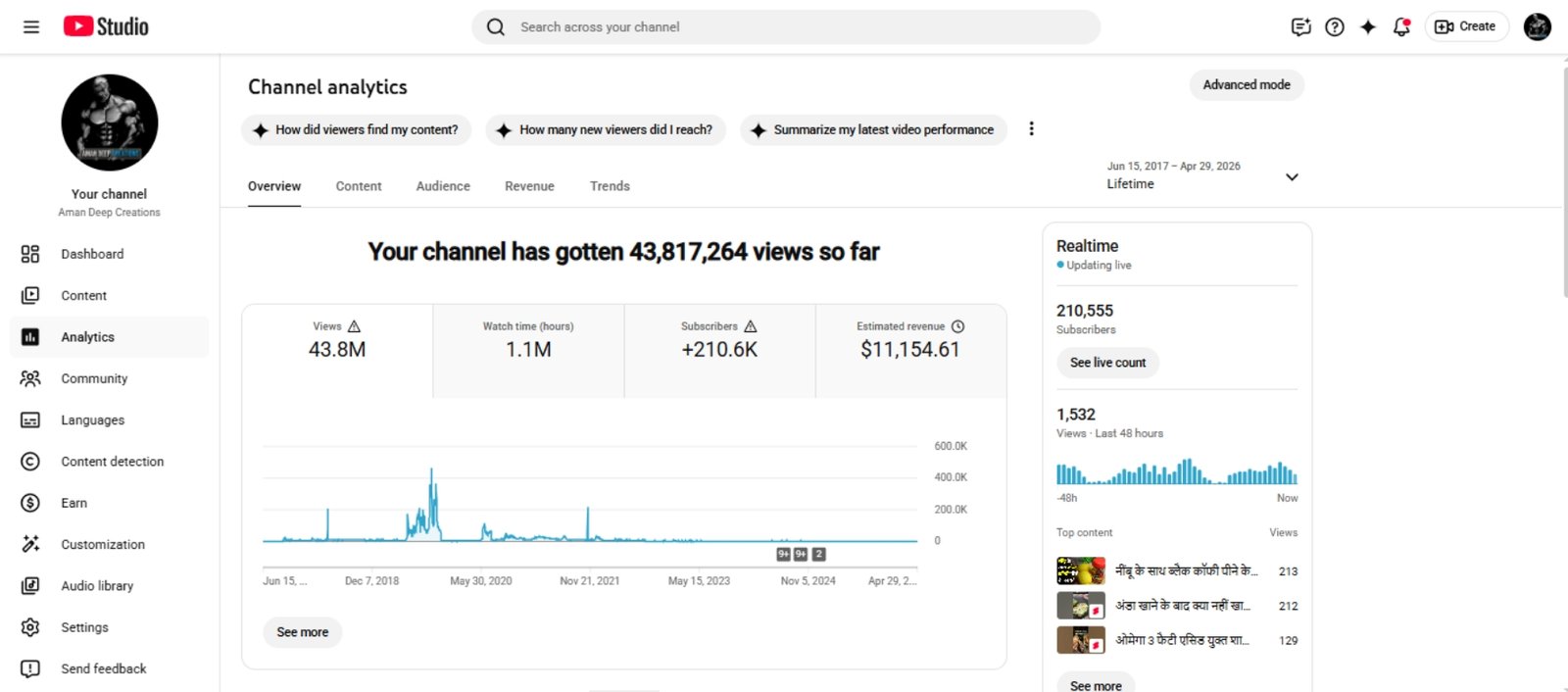
Task: Click the Advanced mode button
Action: (1246, 85)
